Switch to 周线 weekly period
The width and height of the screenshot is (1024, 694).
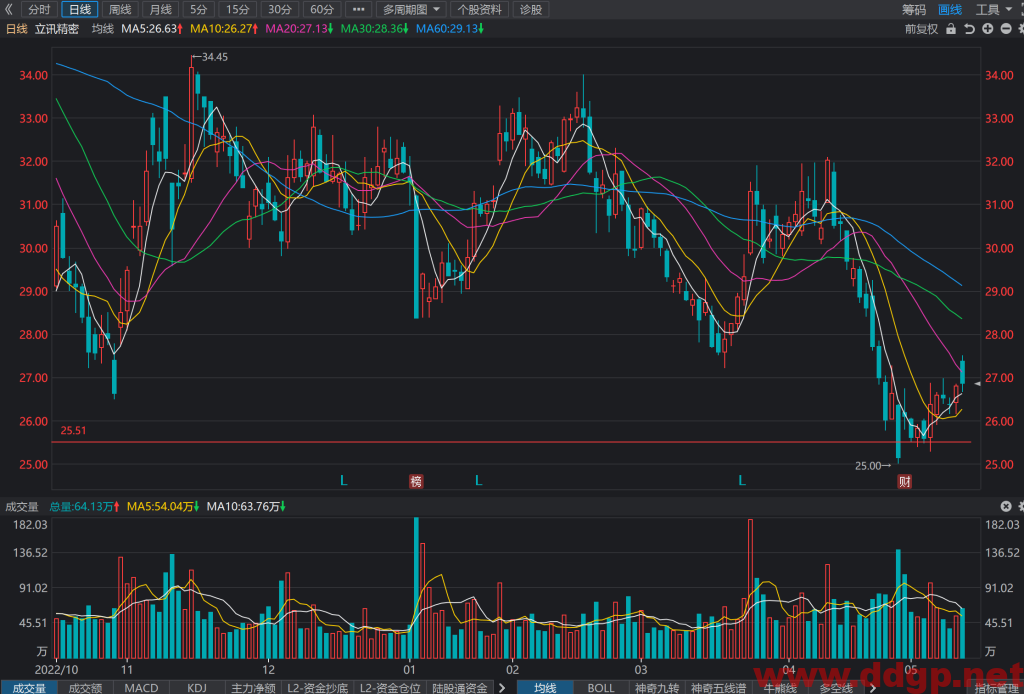tap(120, 9)
